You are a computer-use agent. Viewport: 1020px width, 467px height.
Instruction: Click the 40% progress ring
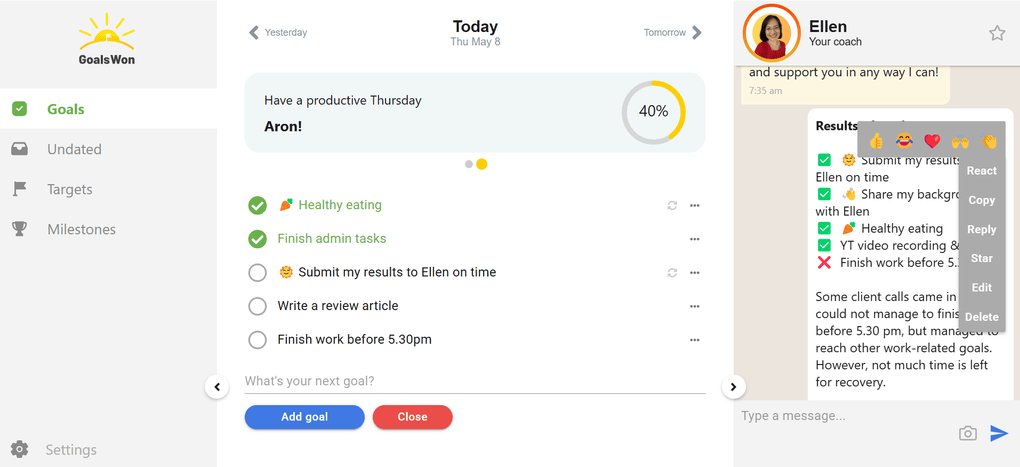653,112
